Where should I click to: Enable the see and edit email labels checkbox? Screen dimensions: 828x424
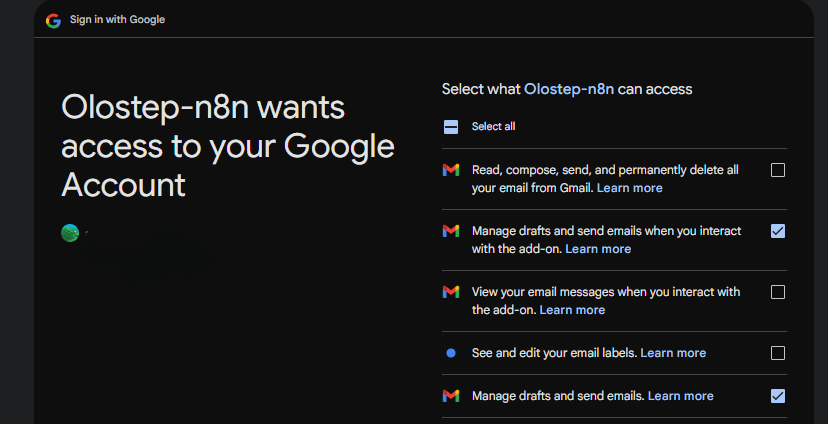(x=778, y=353)
